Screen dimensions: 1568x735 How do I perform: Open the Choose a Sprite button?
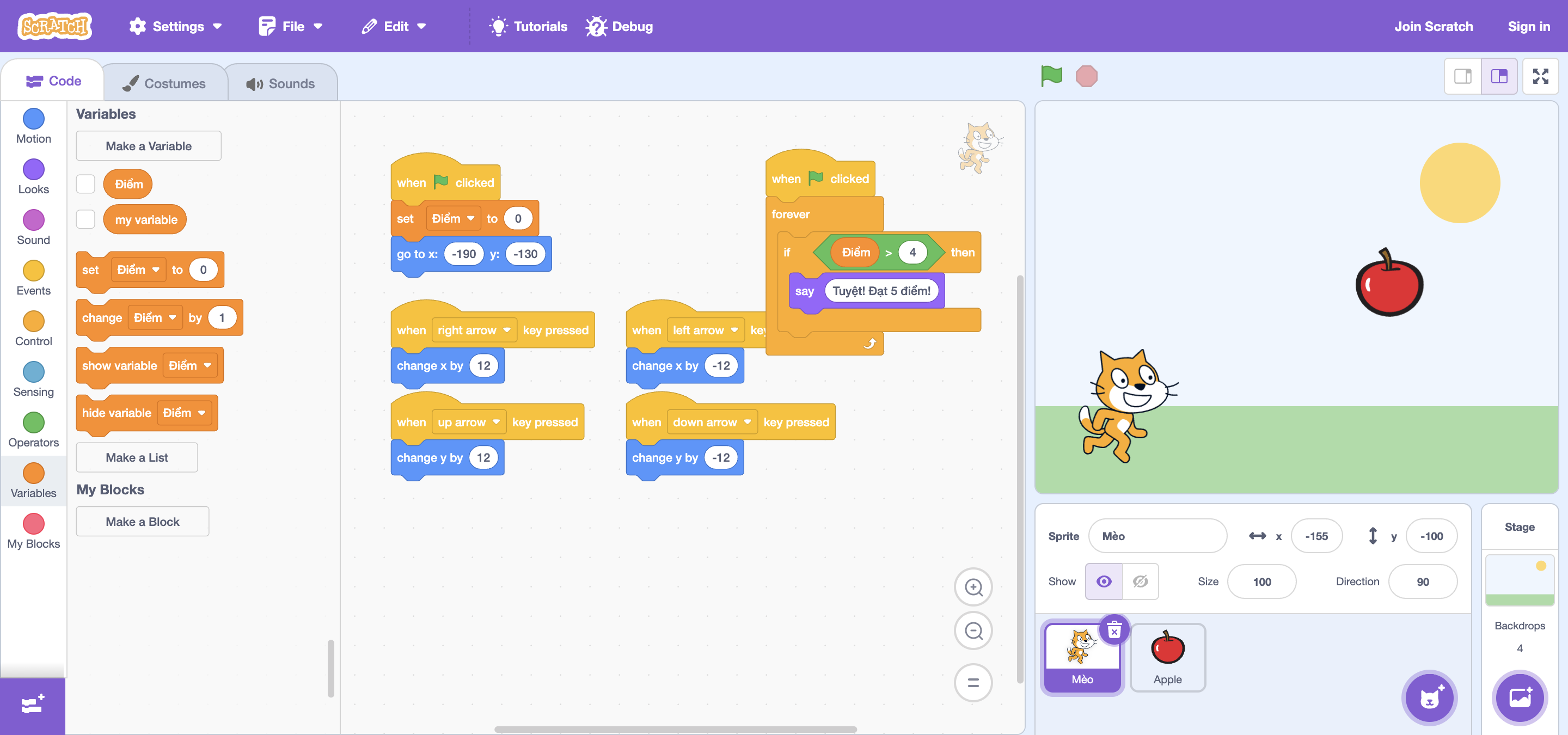point(1429,697)
